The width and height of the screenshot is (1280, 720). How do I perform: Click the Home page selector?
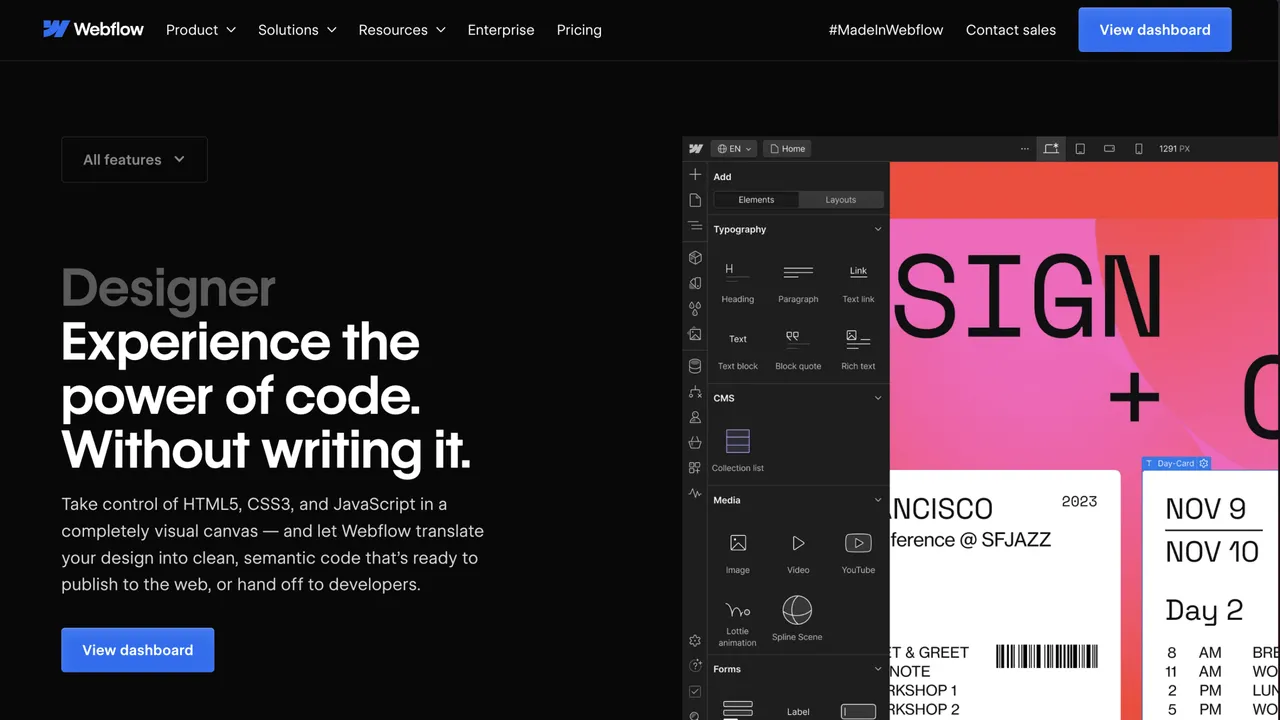tap(788, 149)
